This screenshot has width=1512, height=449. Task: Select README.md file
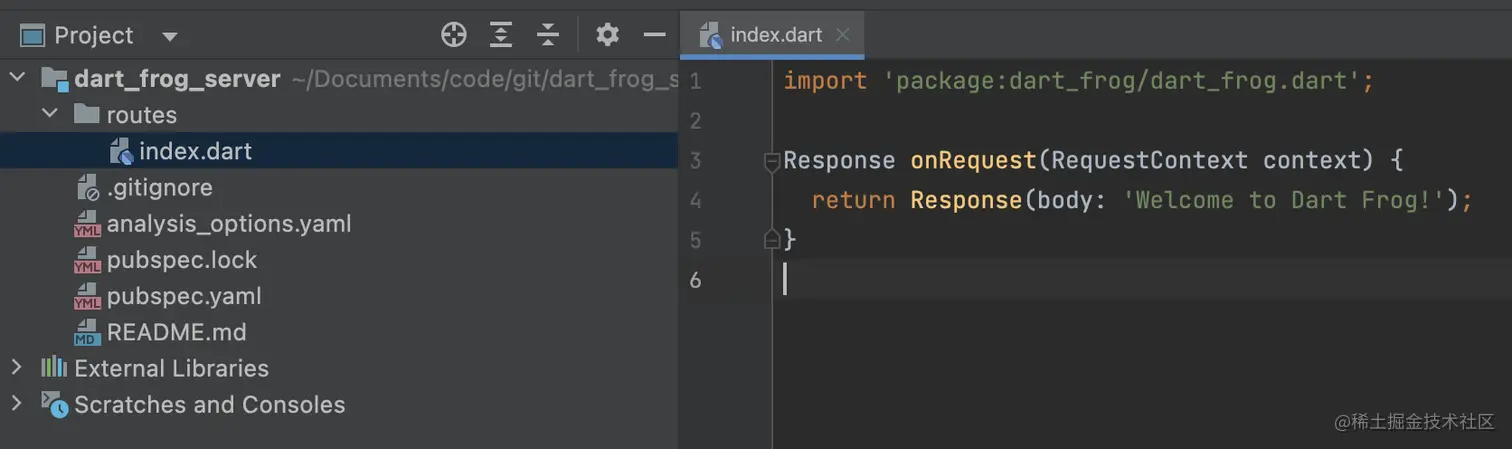[x=177, y=332]
